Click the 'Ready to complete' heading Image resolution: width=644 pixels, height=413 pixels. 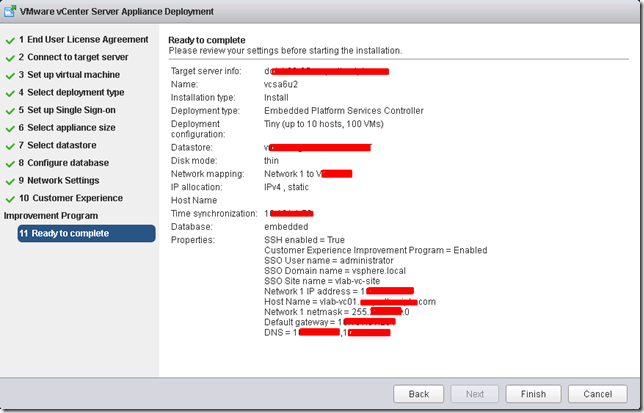coord(207,40)
